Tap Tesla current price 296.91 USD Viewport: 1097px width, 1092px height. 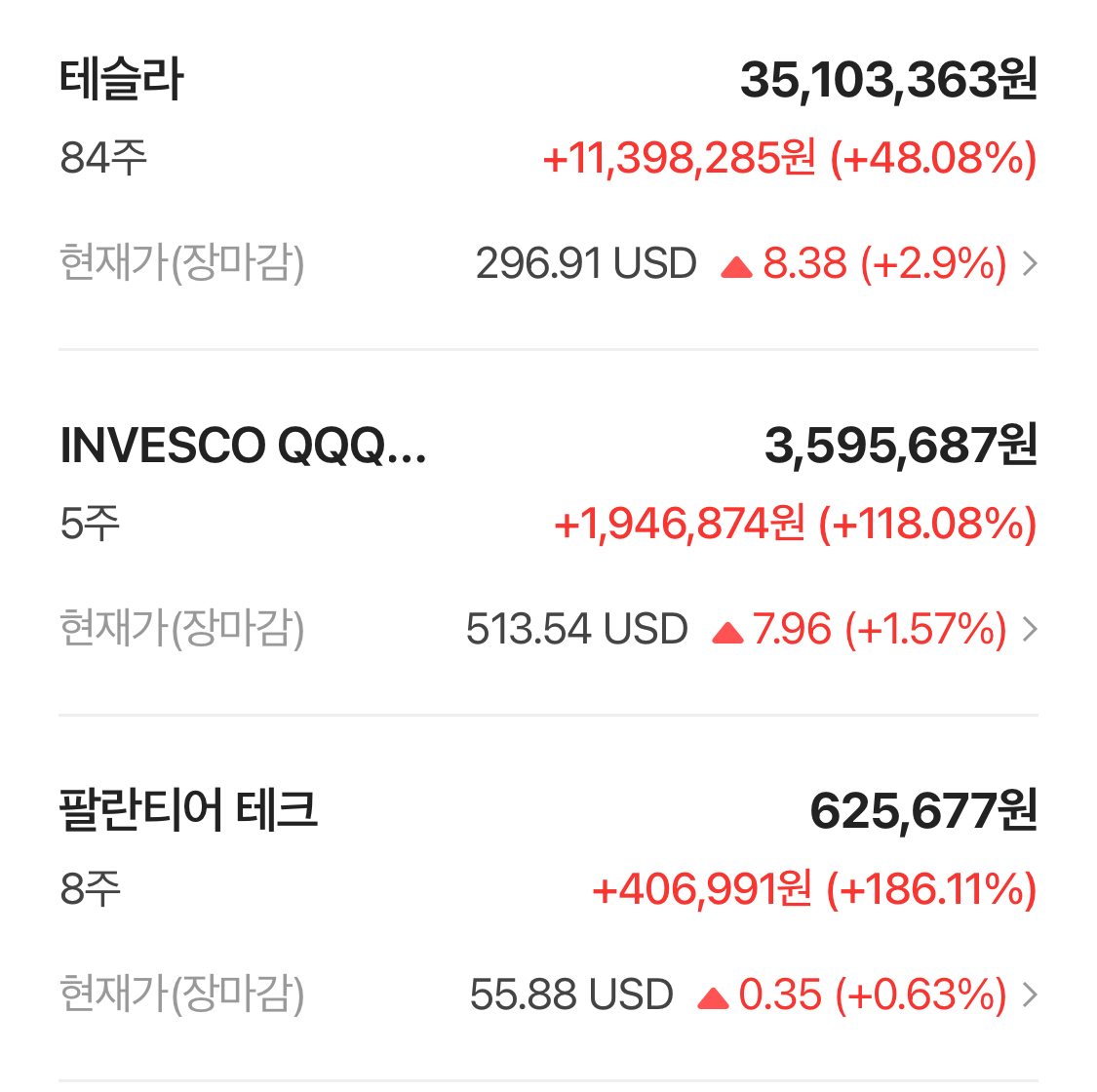tap(586, 263)
